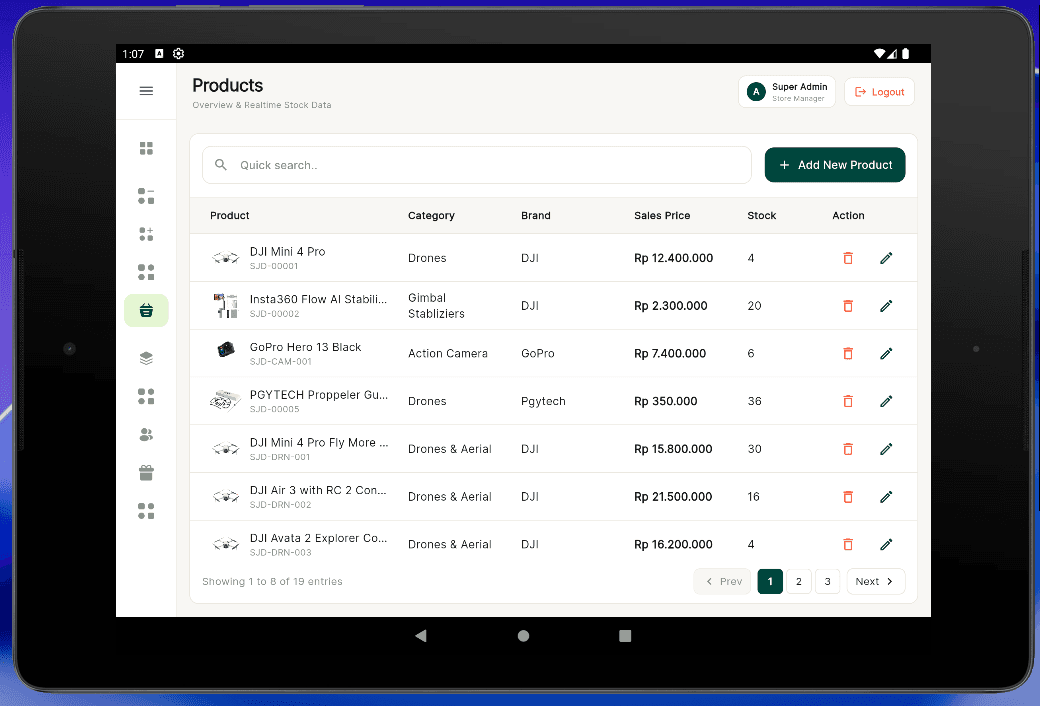Viewport: 1040px width, 706px height.
Task: Go to pagination page 3
Action: [827, 581]
